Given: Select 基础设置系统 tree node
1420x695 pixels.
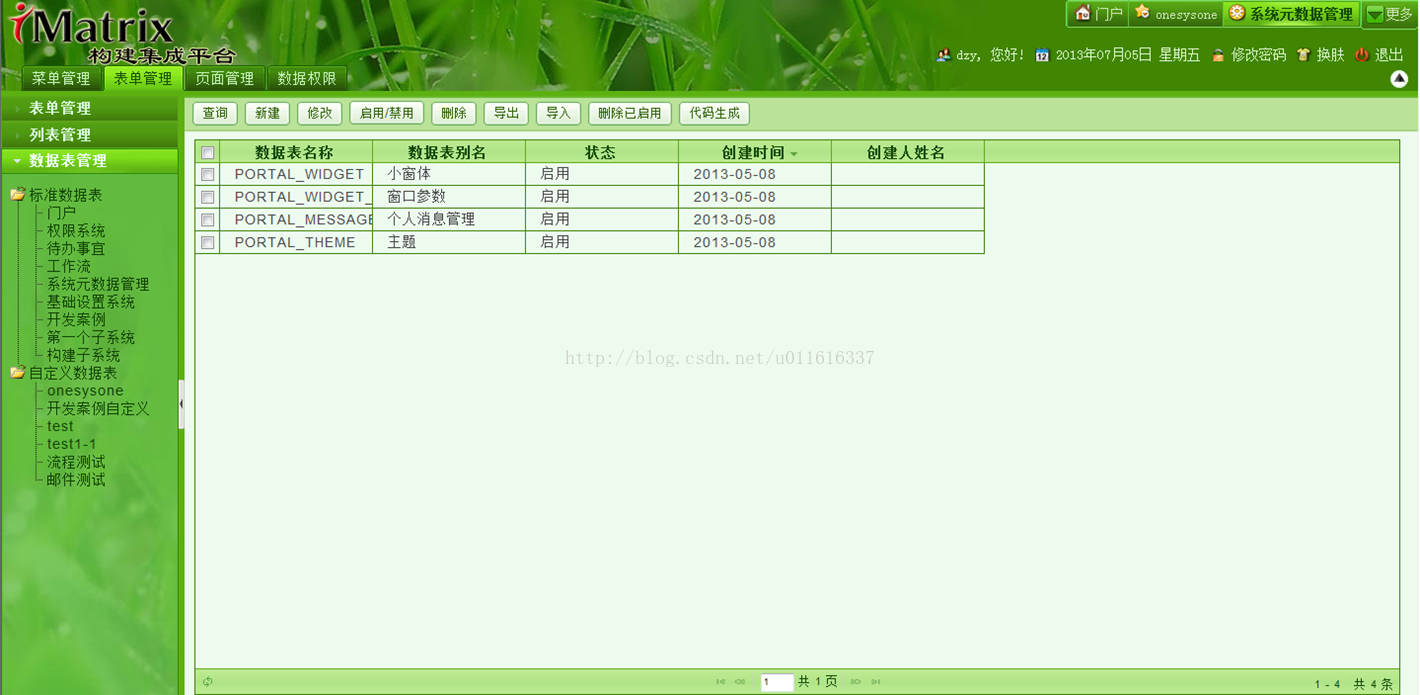Looking at the screenshot, I should tap(91, 302).
